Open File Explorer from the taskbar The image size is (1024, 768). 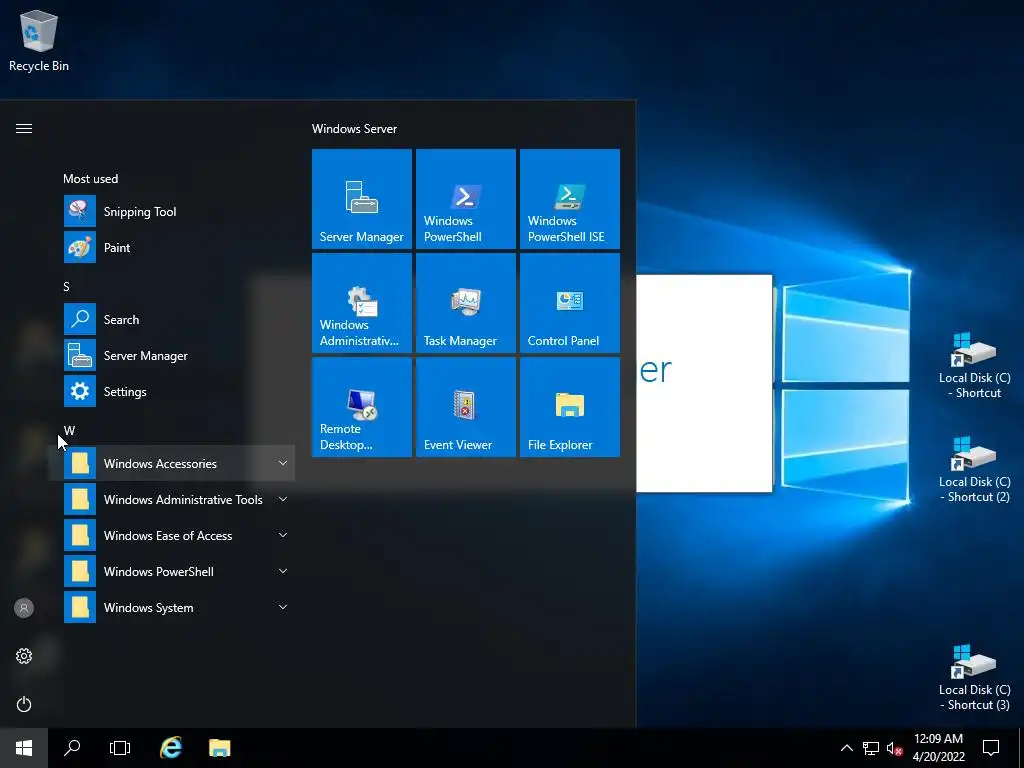(x=220, y=748)
